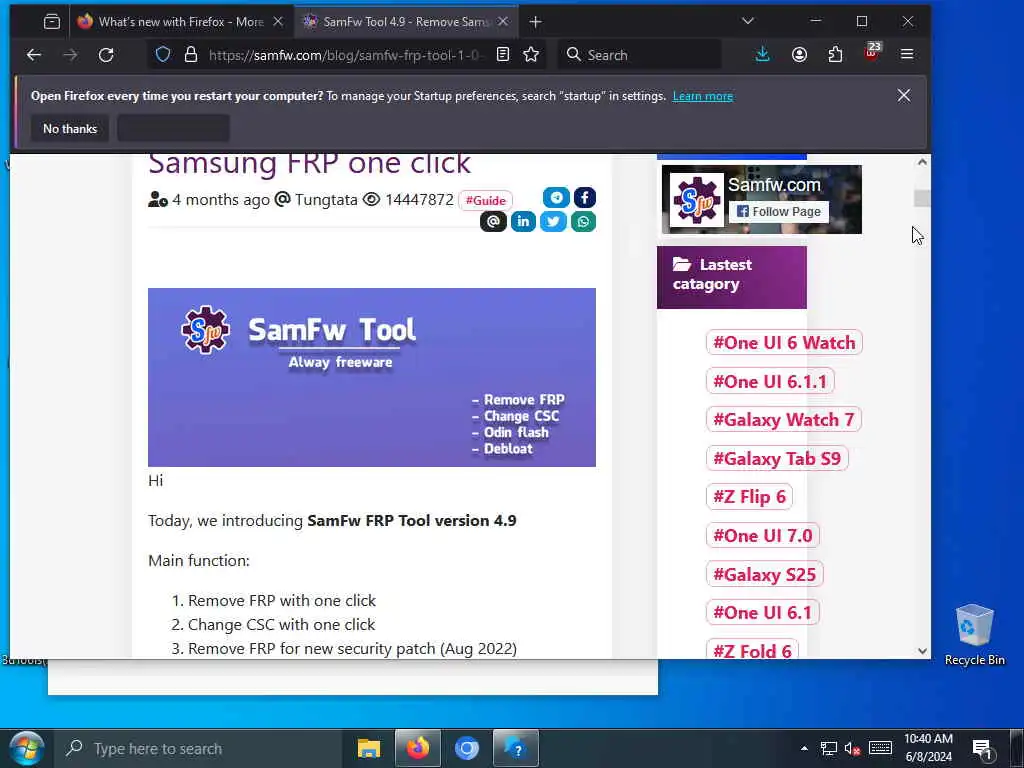Open the Firefox account menu
Viewport: 1024px width, 768px height.
tap(799, 55)
